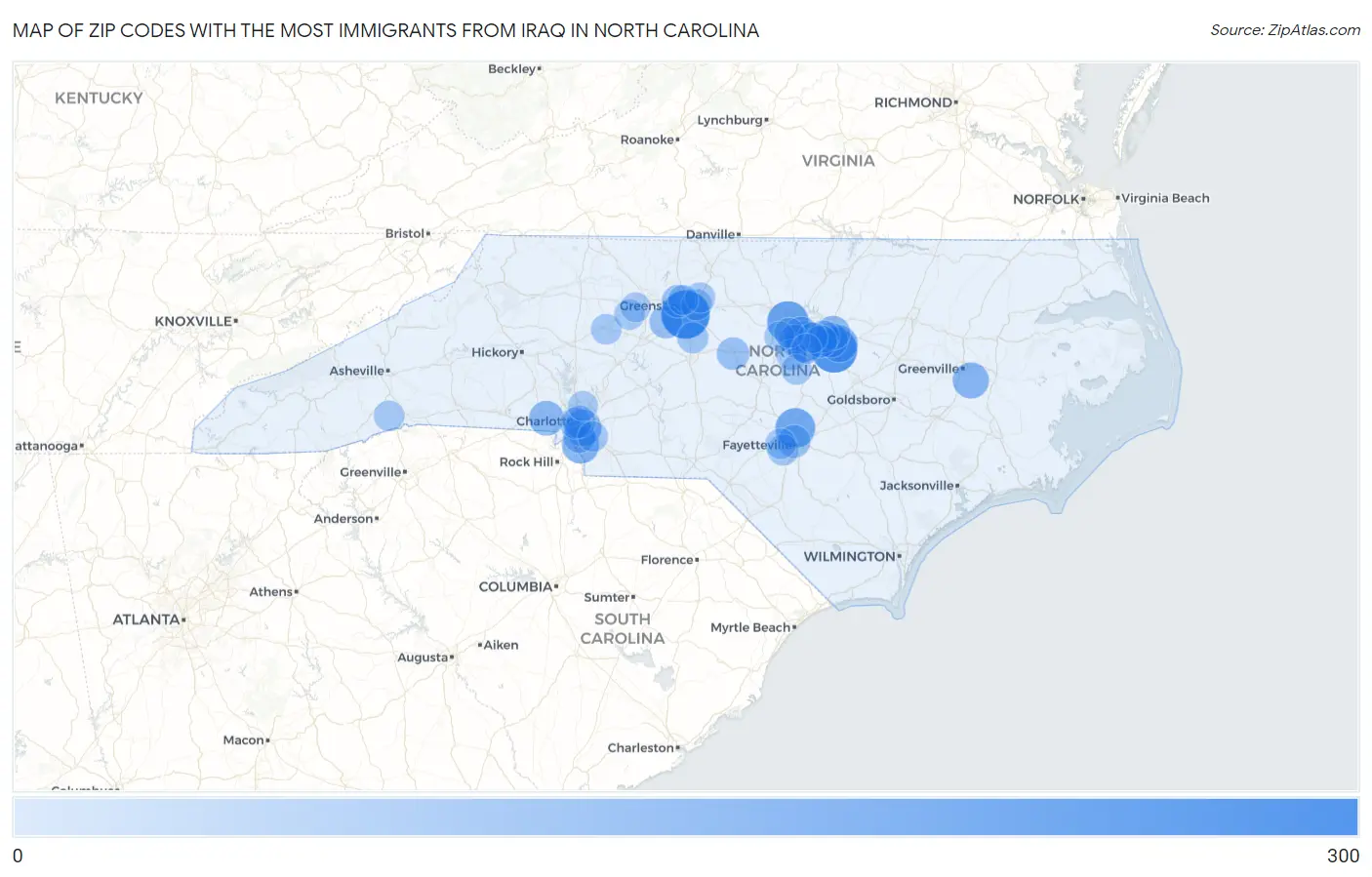Click the Beckley city label
The width and height of the screenshot is (1372, 877).
point(512,68)
